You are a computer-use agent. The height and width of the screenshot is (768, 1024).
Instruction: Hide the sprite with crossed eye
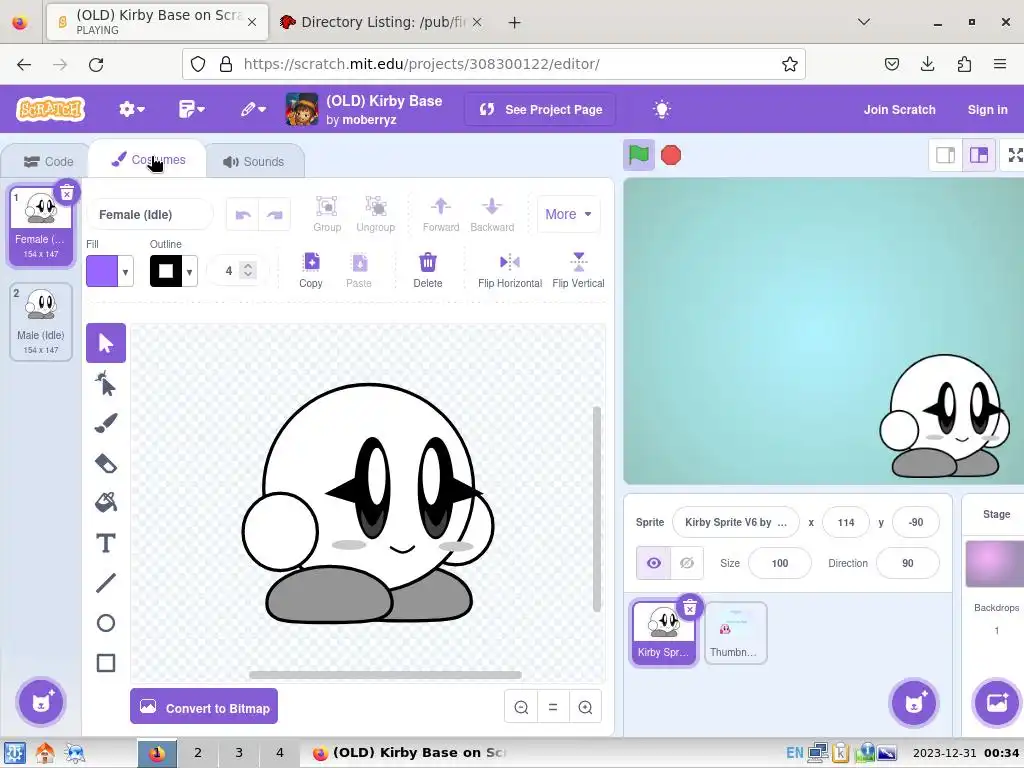point(687,563)
